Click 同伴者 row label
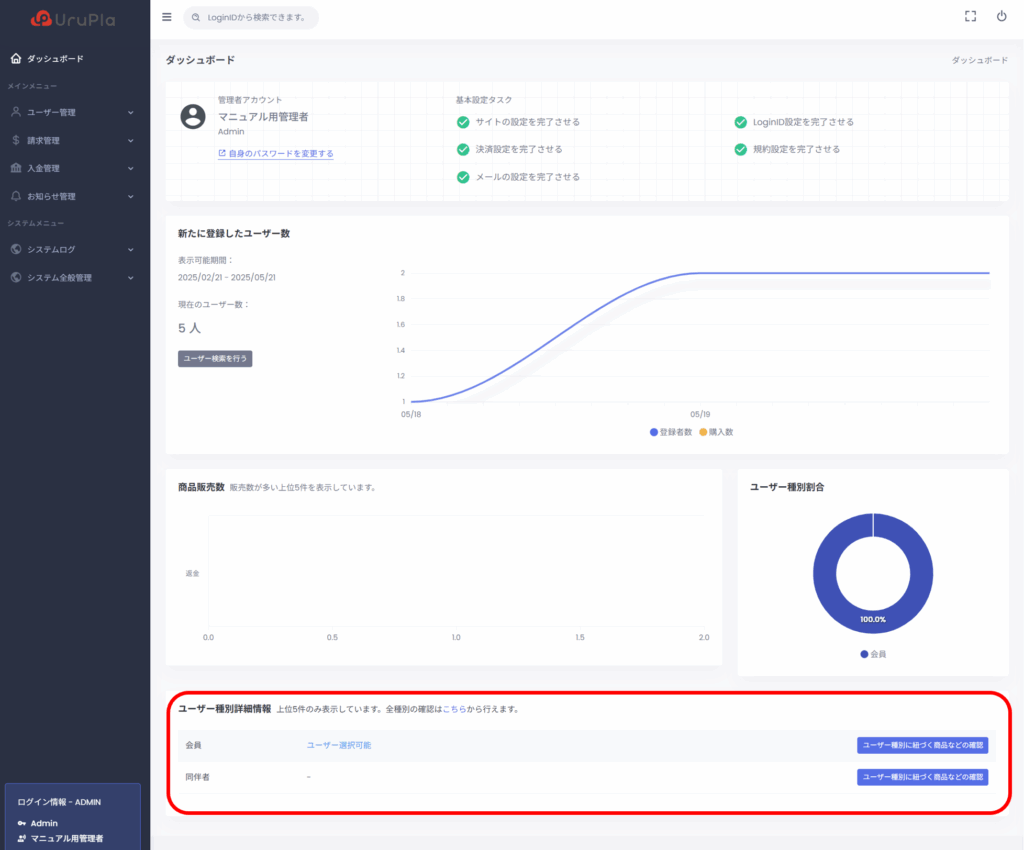 tap(197, 777)
